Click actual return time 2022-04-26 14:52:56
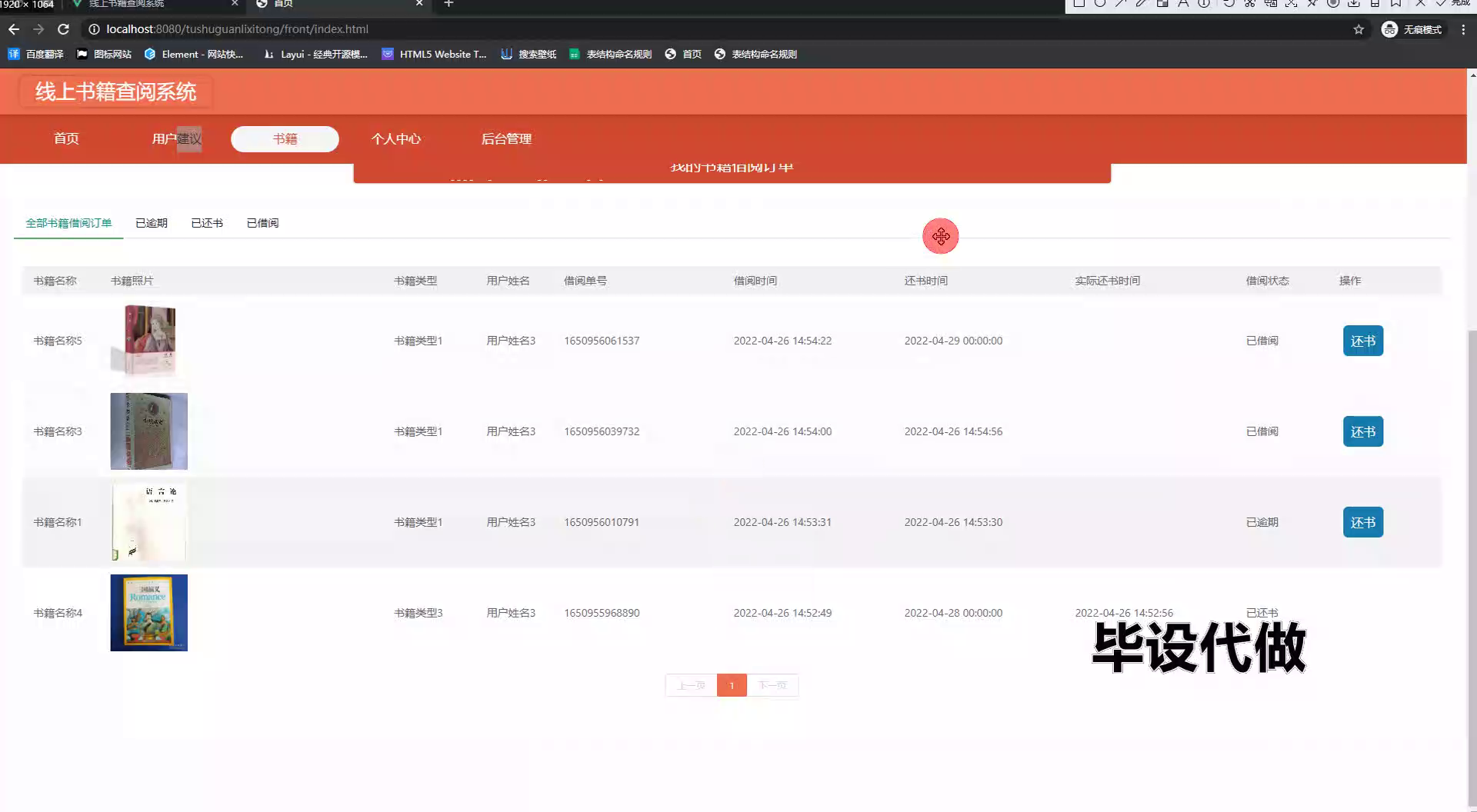The height and width of the screenshot is (812, 1477). [x=1124, y=613]
